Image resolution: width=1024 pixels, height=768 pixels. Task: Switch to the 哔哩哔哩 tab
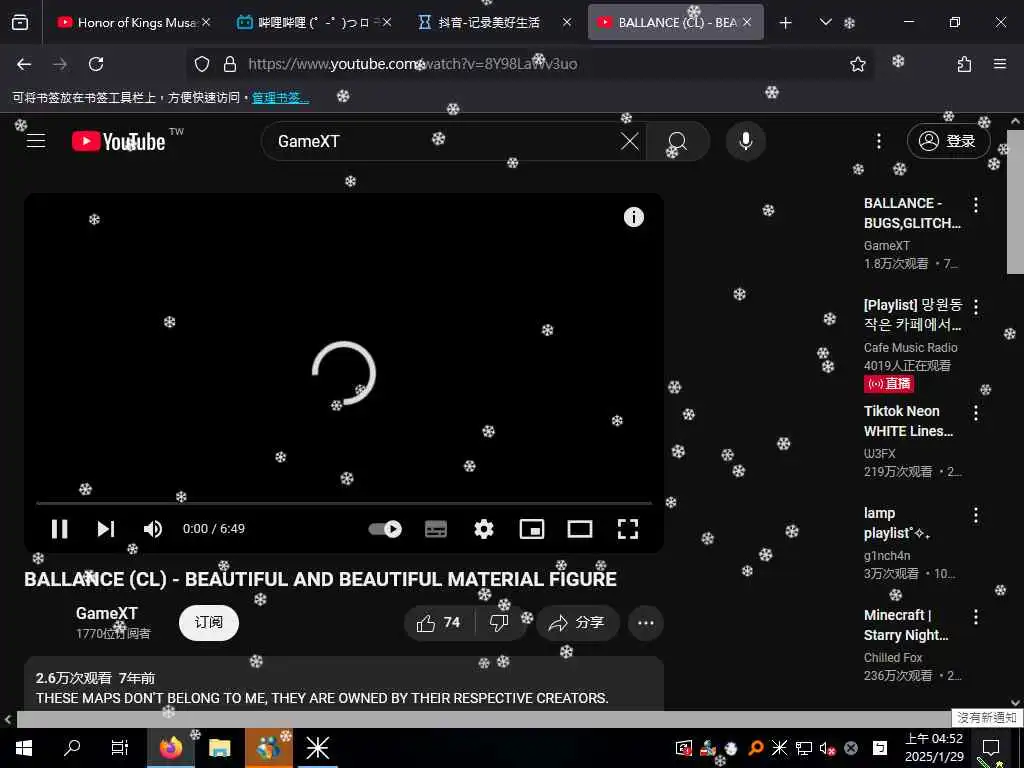(x=313, y=22)
